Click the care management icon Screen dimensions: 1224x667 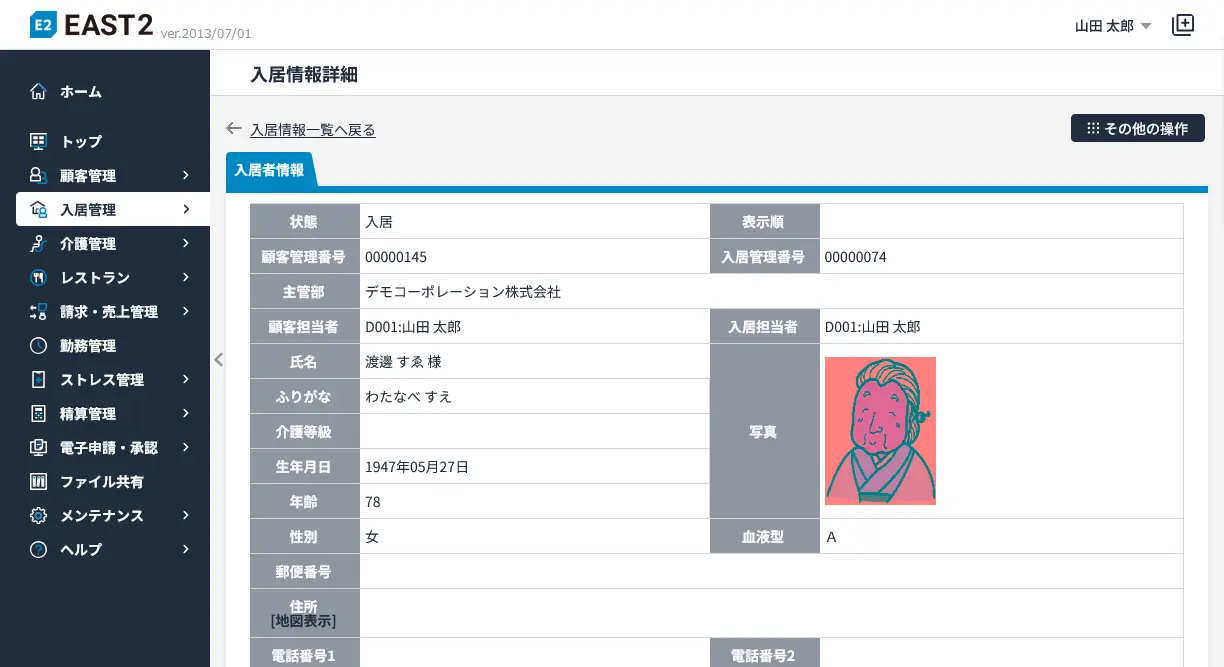coord(38,244)
